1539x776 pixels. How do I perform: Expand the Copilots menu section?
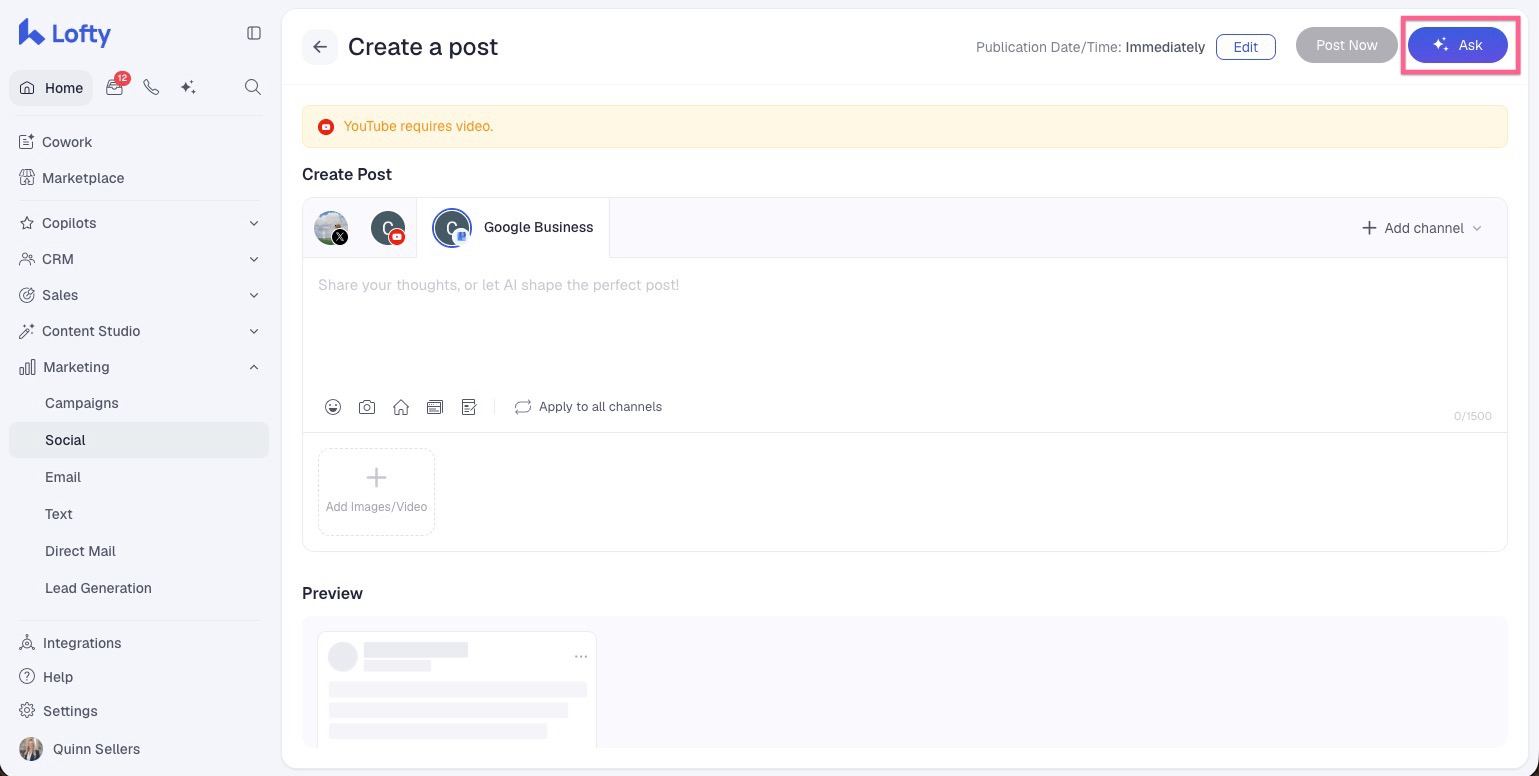tap(139, 223)
